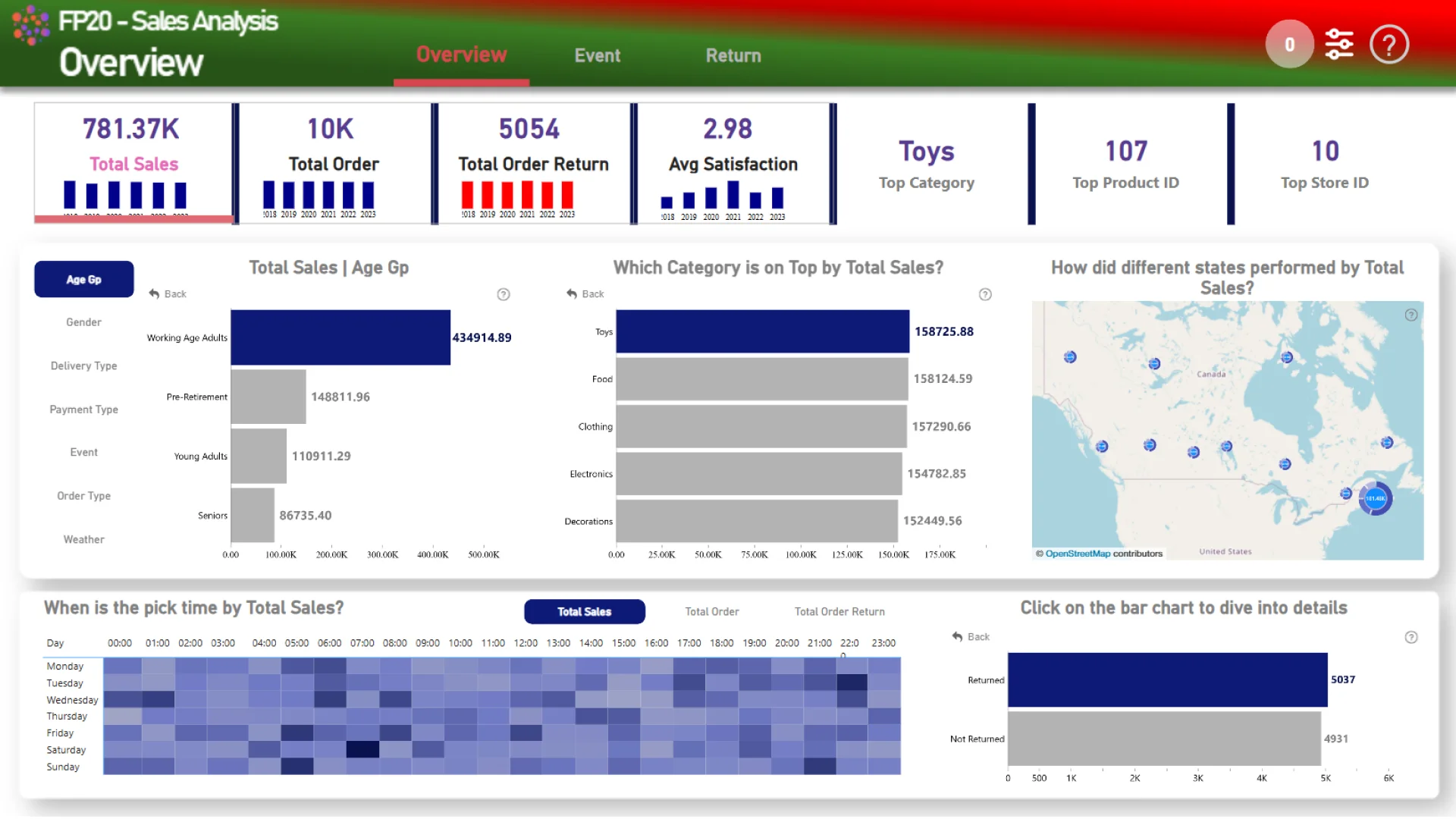Open info icon of Age Gp chart
Viewport: 1456px width, 819px height.
[x=504, y=294]
